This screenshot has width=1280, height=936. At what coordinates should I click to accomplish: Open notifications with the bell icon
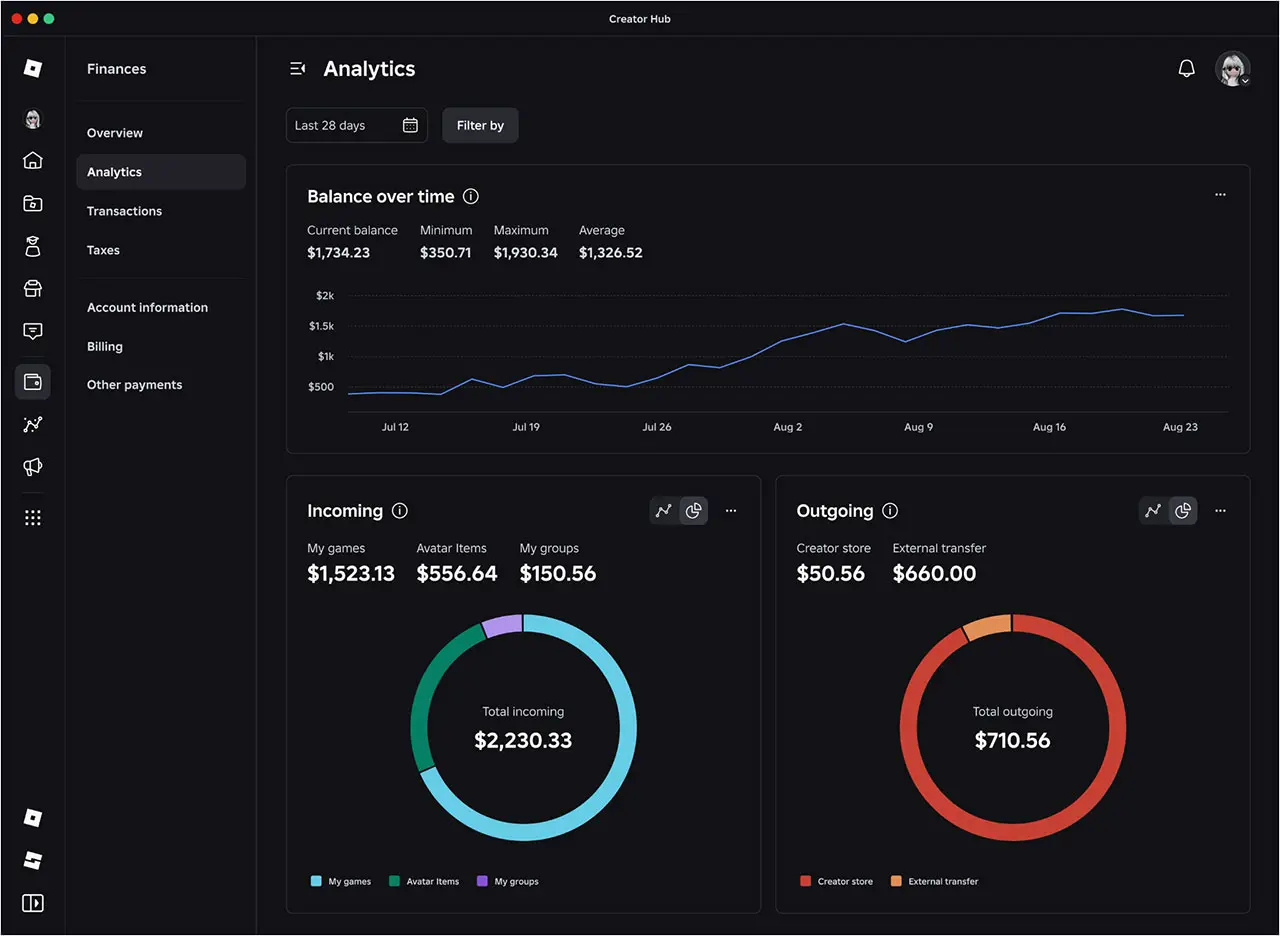(x=1187, y=69)
